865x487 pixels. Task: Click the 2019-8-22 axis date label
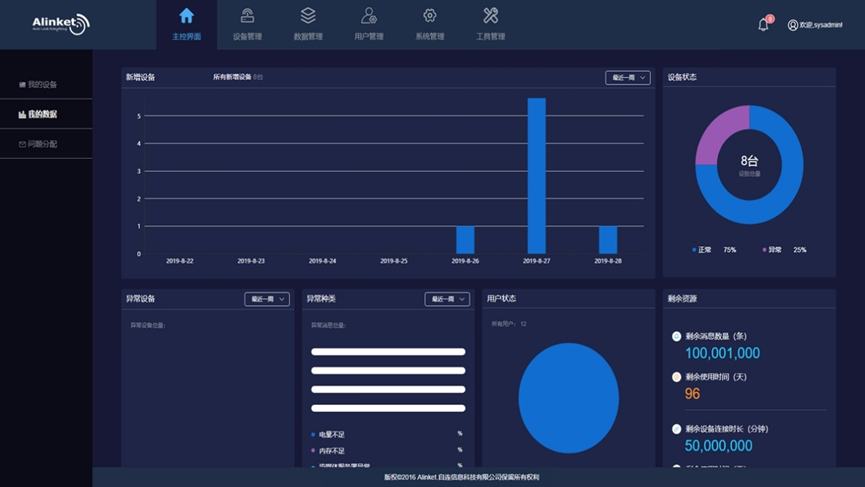[x=180, y=261]
